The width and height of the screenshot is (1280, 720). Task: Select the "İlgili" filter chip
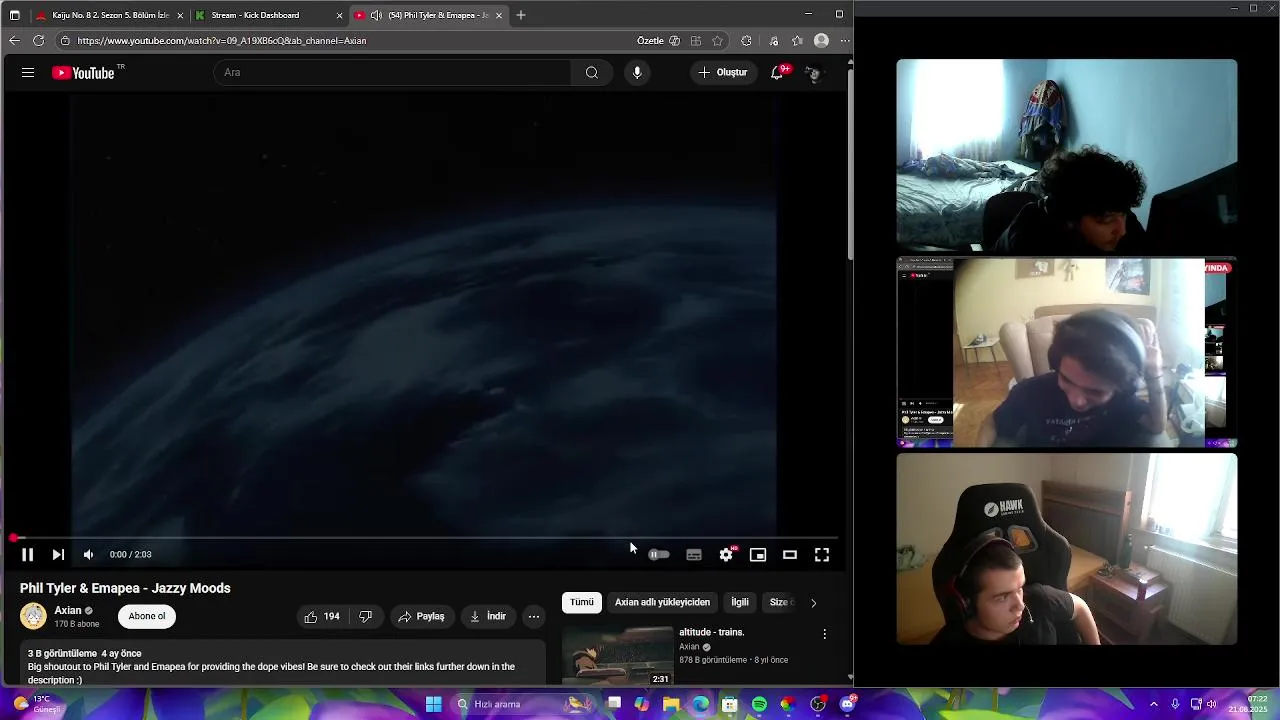click(740, 602)
